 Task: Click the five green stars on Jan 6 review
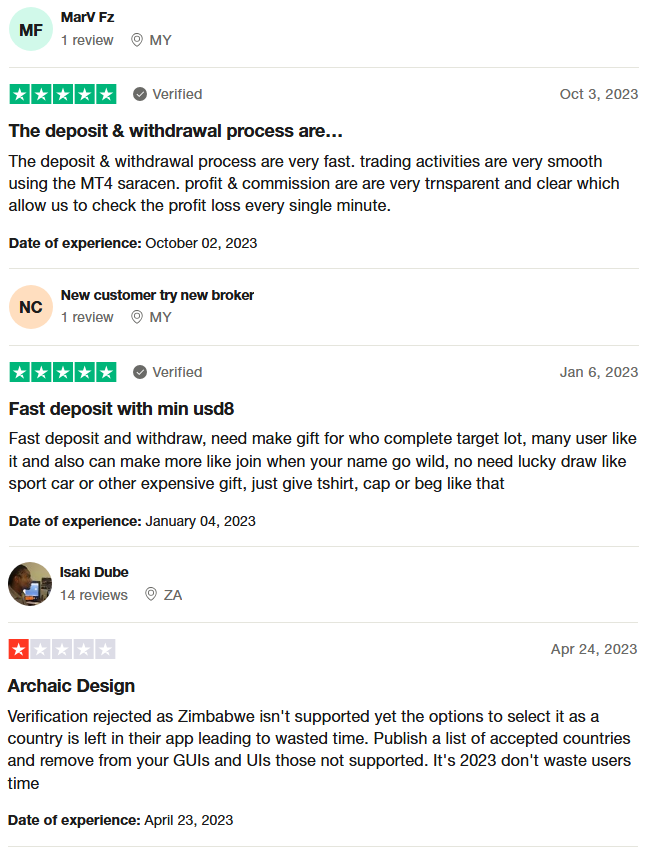pyautogui.click(x=63, y=372)
